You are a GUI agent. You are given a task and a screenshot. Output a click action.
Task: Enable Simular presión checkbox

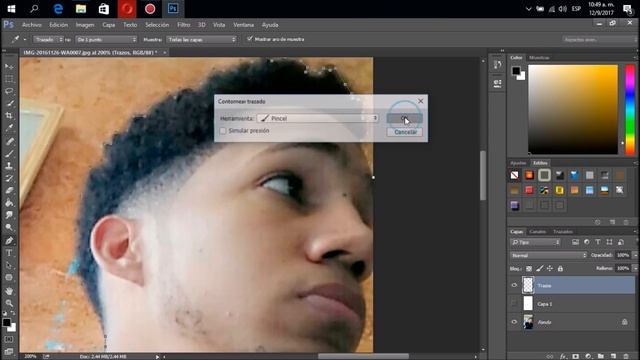click(x=223, y=131)
